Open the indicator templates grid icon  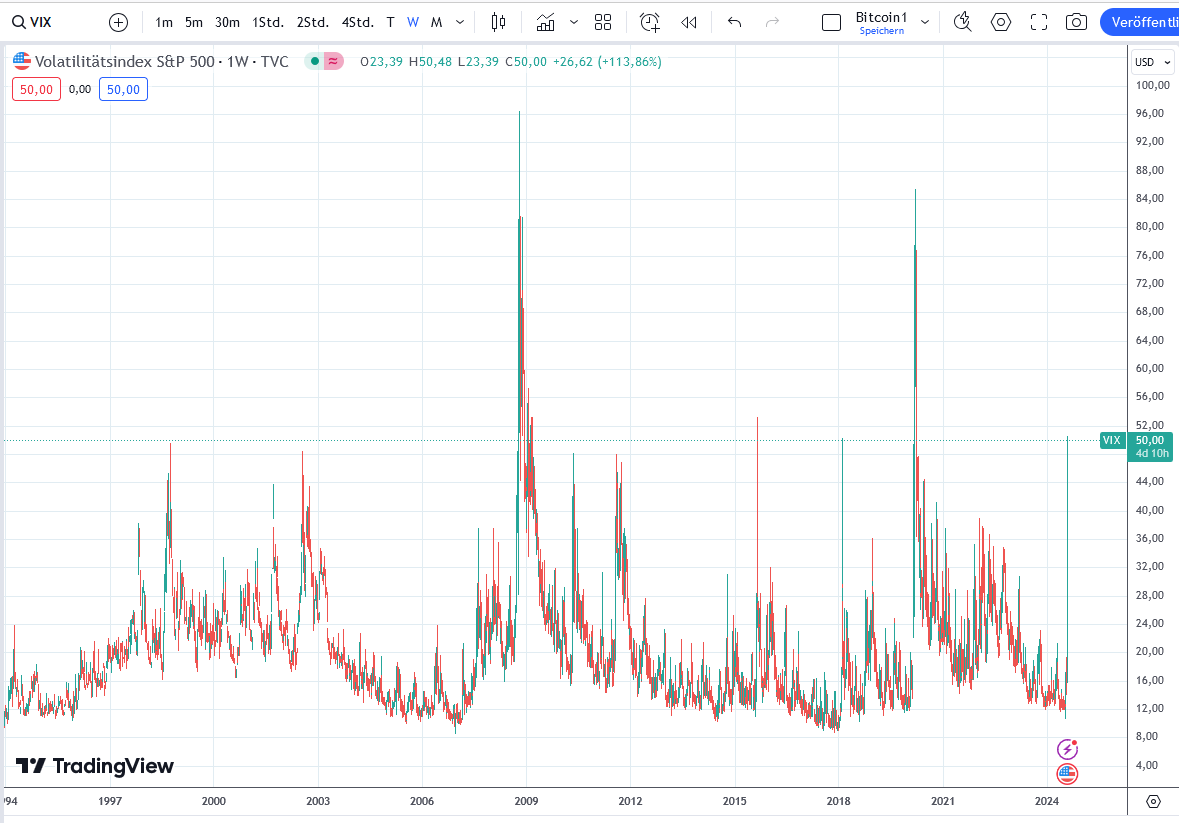coord(603,22)
